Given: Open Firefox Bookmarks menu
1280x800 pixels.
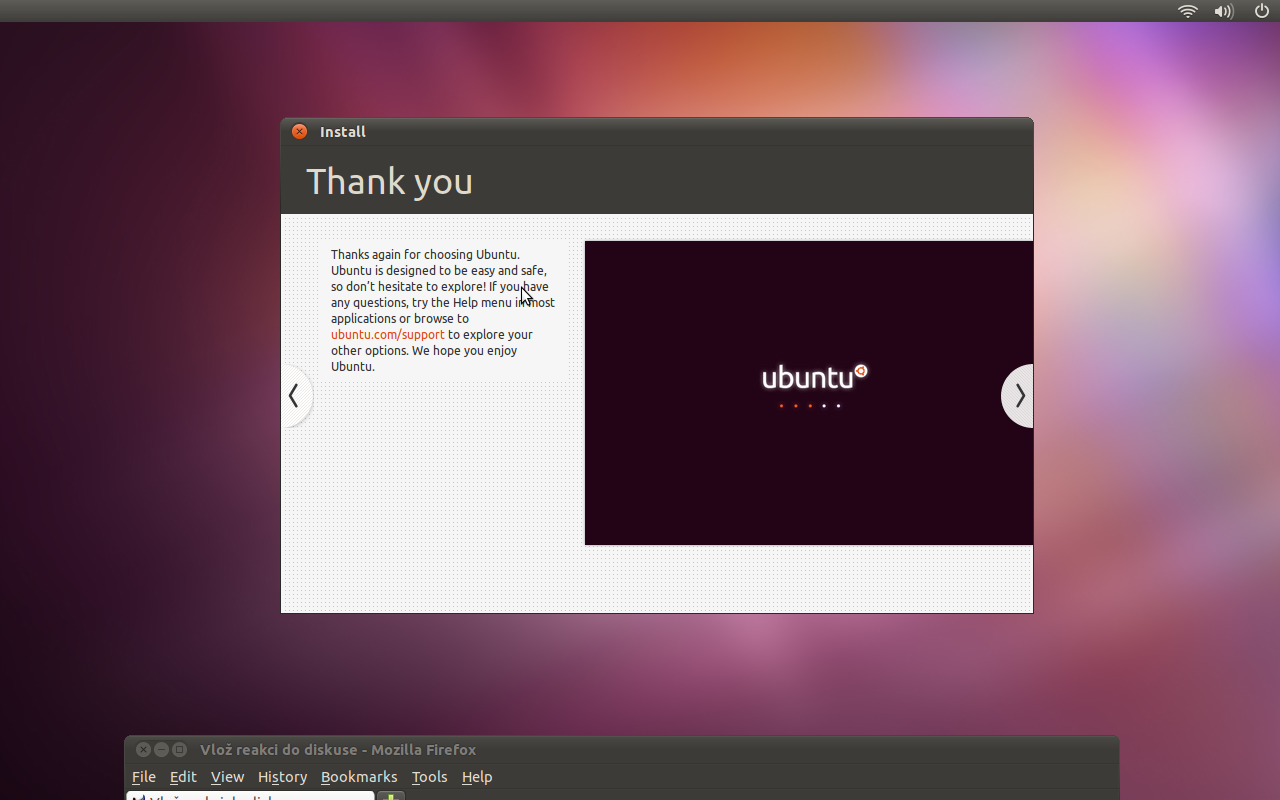Looking at the screenshot, I should [x=359, y=777].
